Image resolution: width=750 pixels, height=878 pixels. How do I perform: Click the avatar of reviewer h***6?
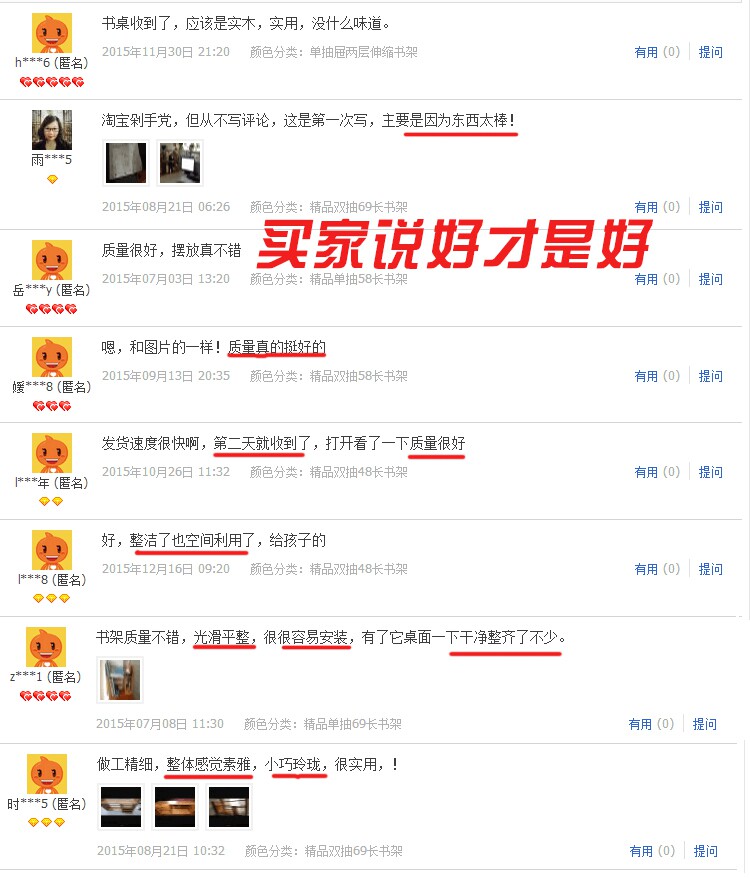(52, 33)
